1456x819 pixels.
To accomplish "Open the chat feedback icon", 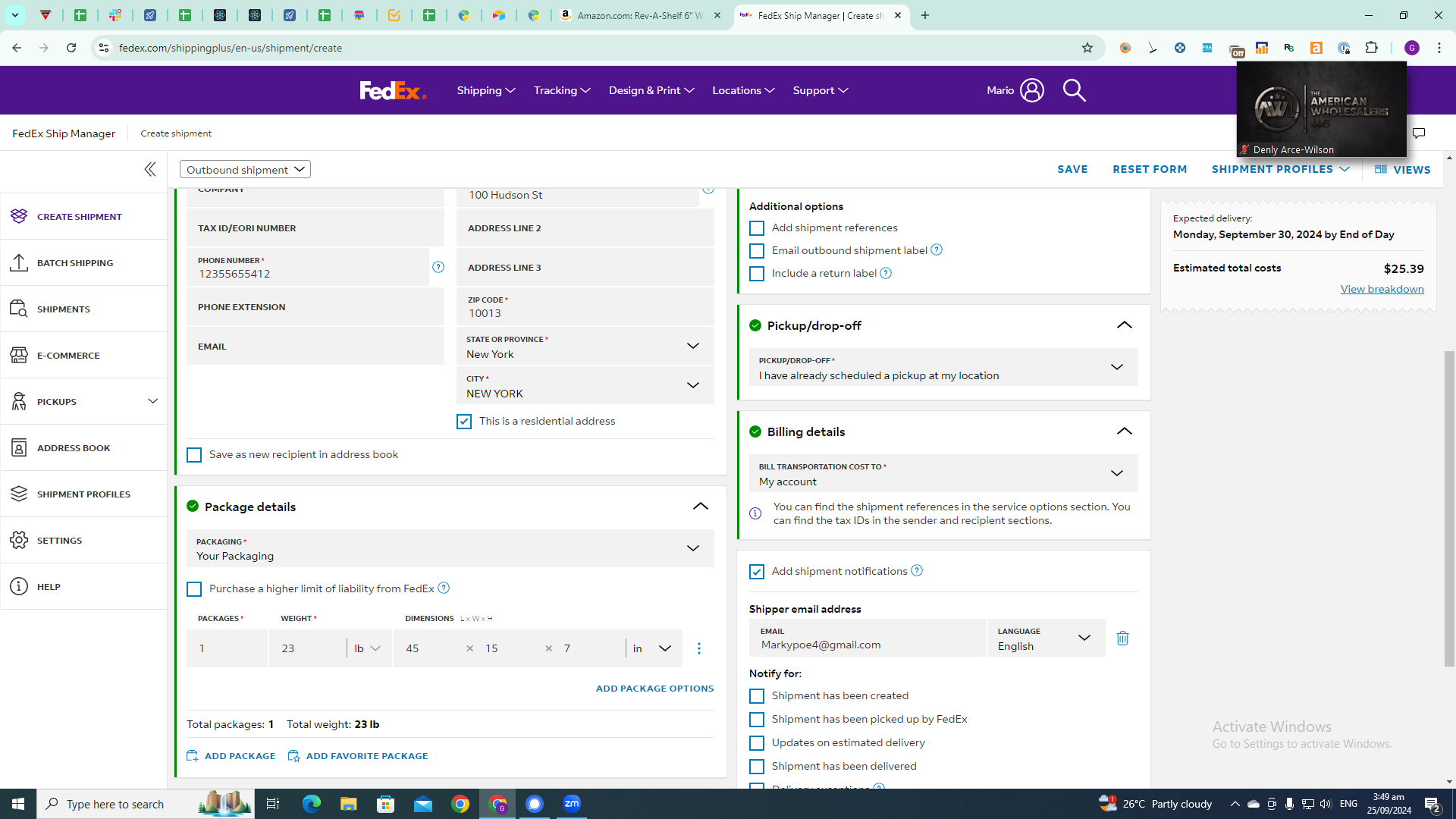I will tap(1419, 133).
